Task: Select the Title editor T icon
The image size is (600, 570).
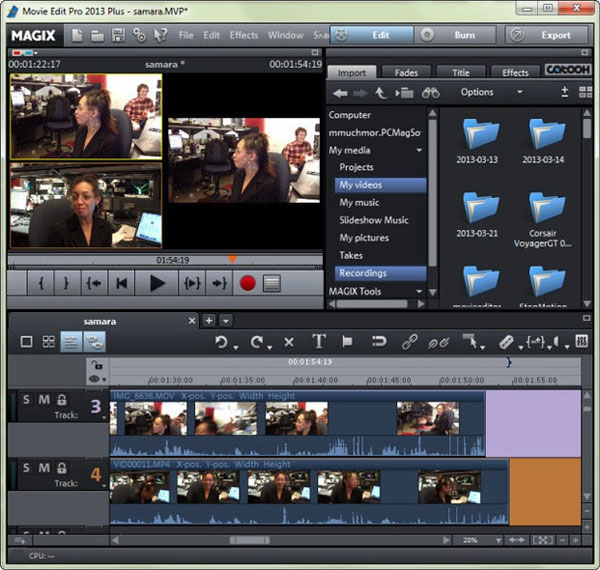Action: point(319,341)
